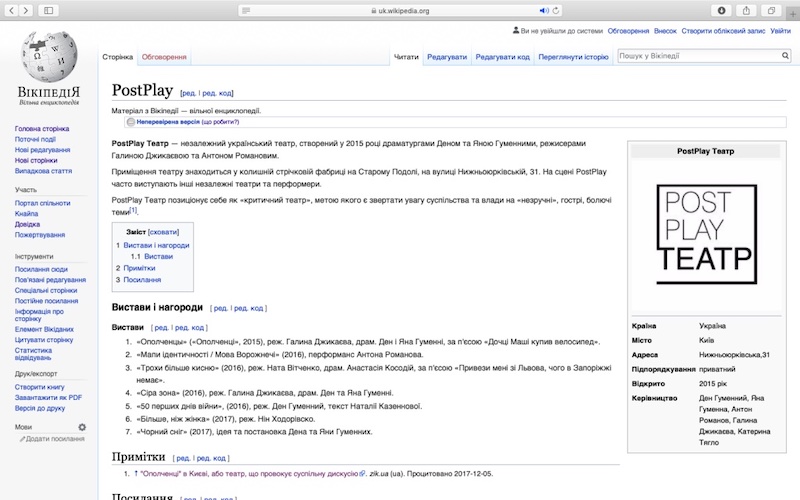The height and width of the screenshot is (500, 800).
Task: Open Головна сторінка sidebar link
Action: tap(42, 129)
